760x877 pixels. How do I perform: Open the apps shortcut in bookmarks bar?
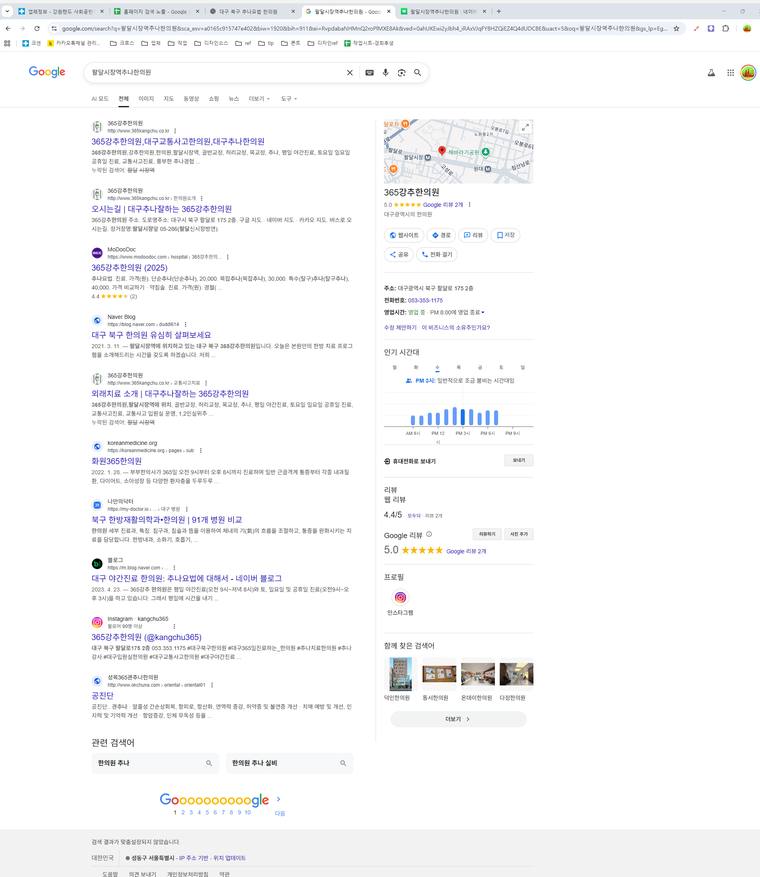[7, 43]
